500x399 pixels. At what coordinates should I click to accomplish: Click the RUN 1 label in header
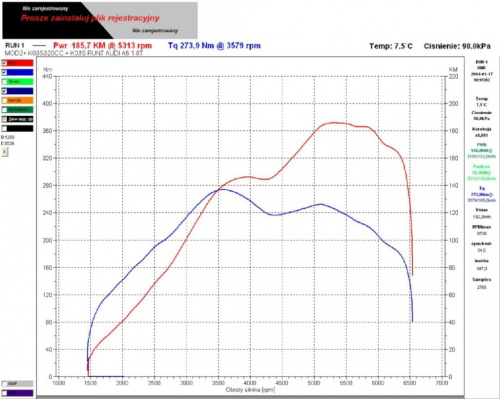(15, 45)
